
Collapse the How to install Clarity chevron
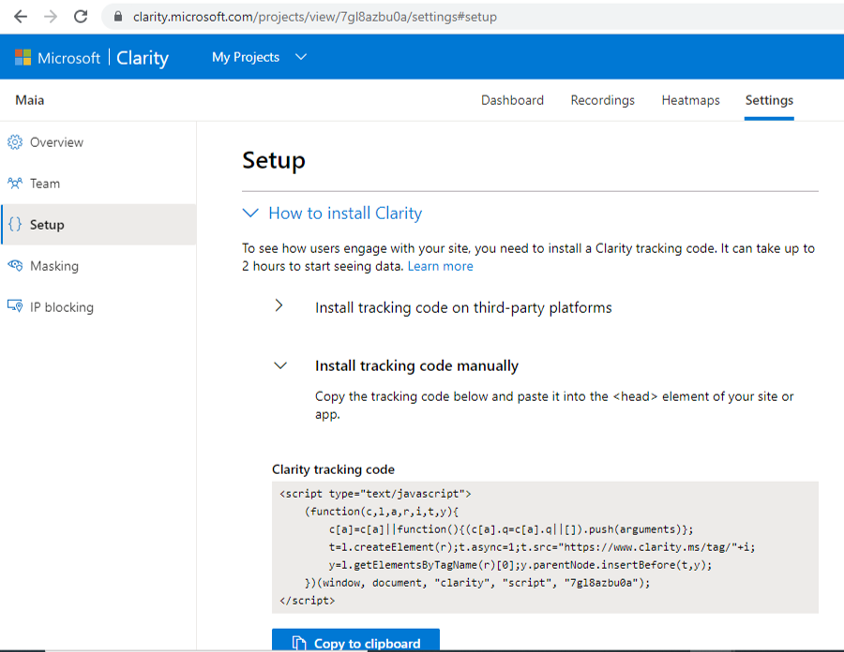click(250, 213)
